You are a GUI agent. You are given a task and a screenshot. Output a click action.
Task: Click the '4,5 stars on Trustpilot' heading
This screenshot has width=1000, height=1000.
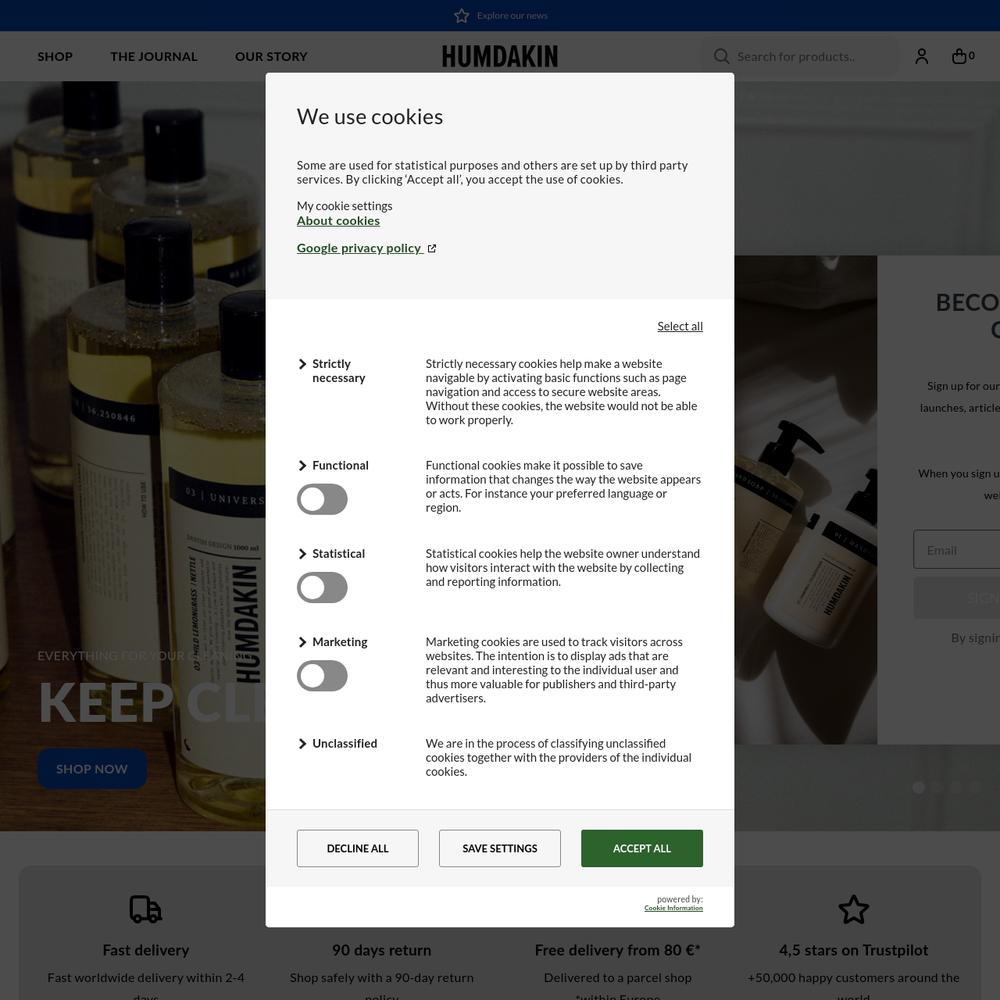pos(853,950)
